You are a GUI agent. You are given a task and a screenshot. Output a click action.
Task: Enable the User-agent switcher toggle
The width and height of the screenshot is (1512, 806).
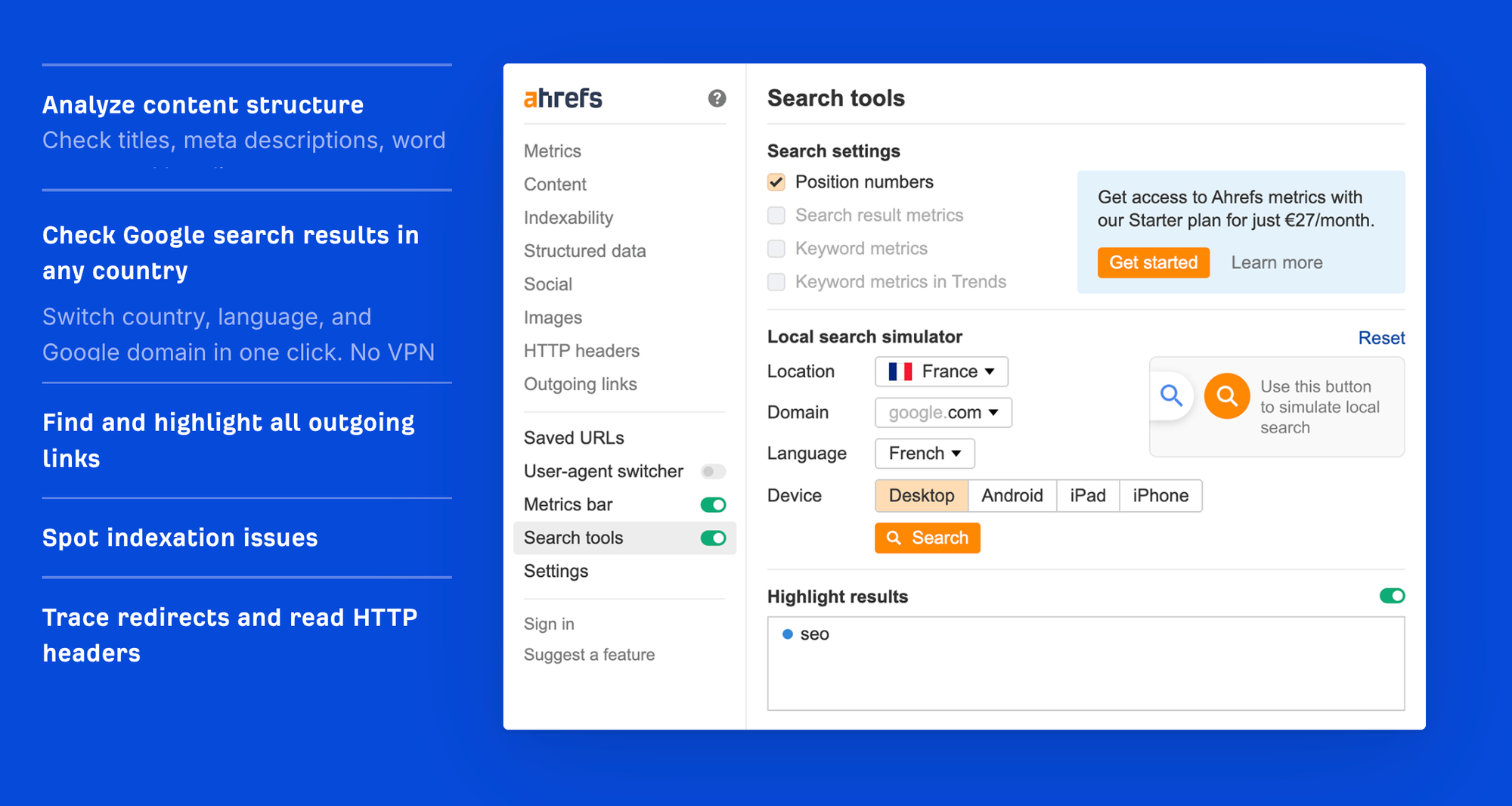pyautogui.click(x=713, y=472)
